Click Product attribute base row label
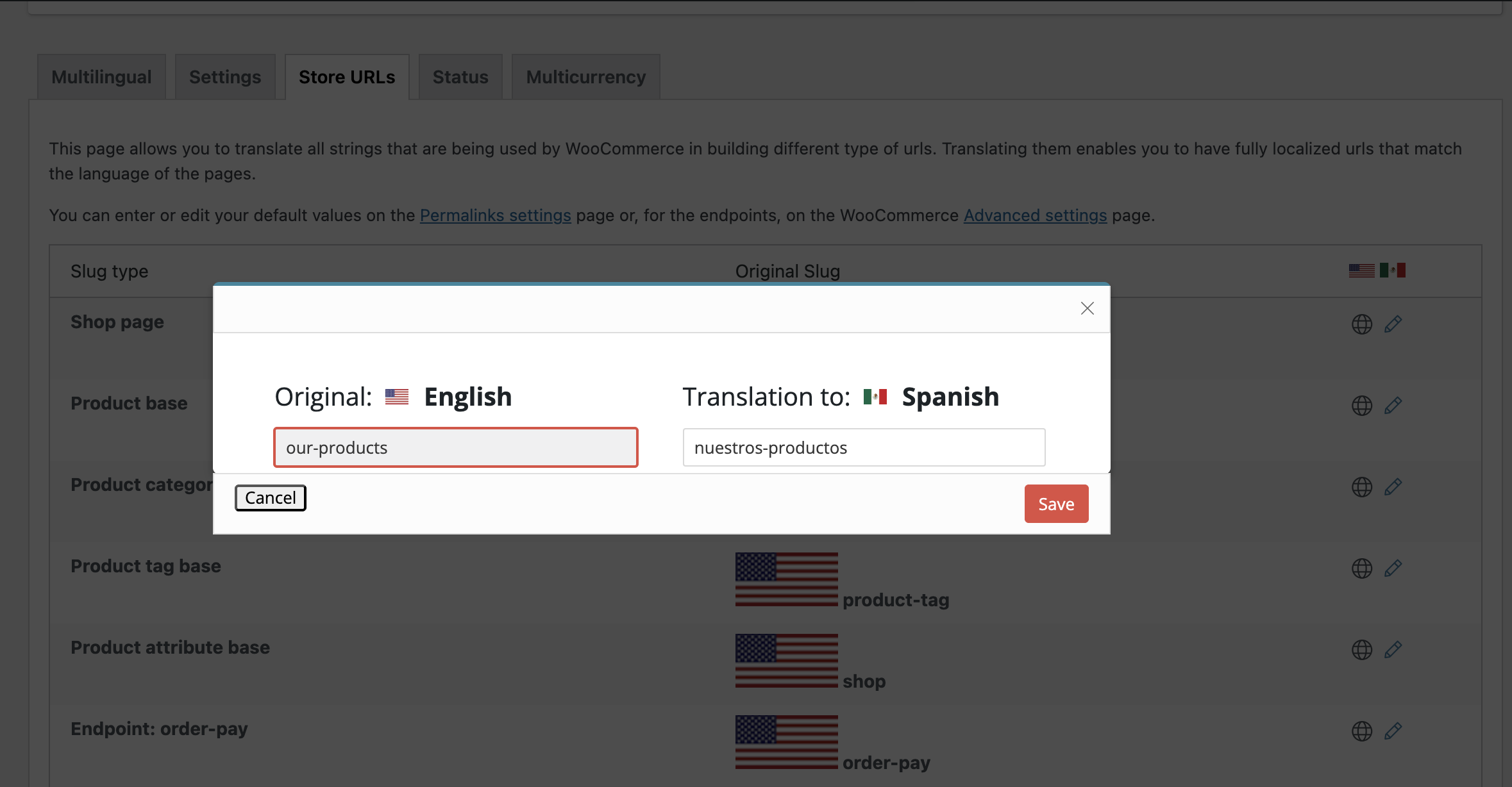 coord(170,647)
